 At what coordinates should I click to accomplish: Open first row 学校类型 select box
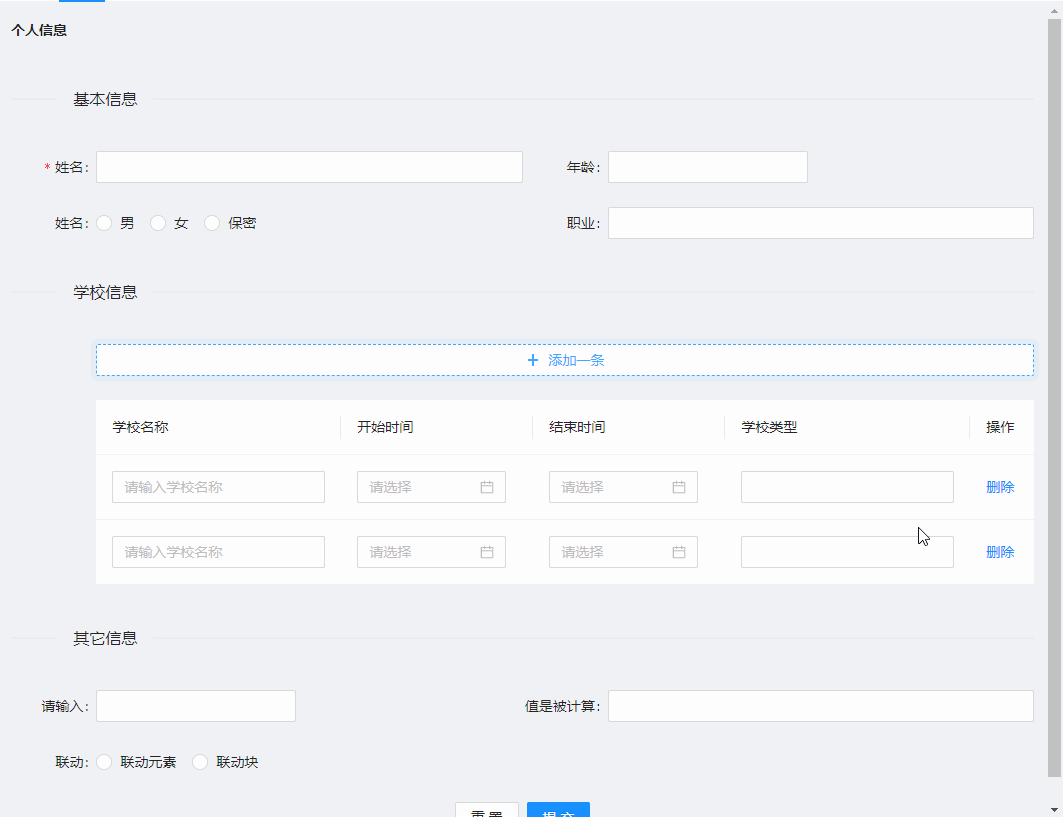tap(847, 487)
